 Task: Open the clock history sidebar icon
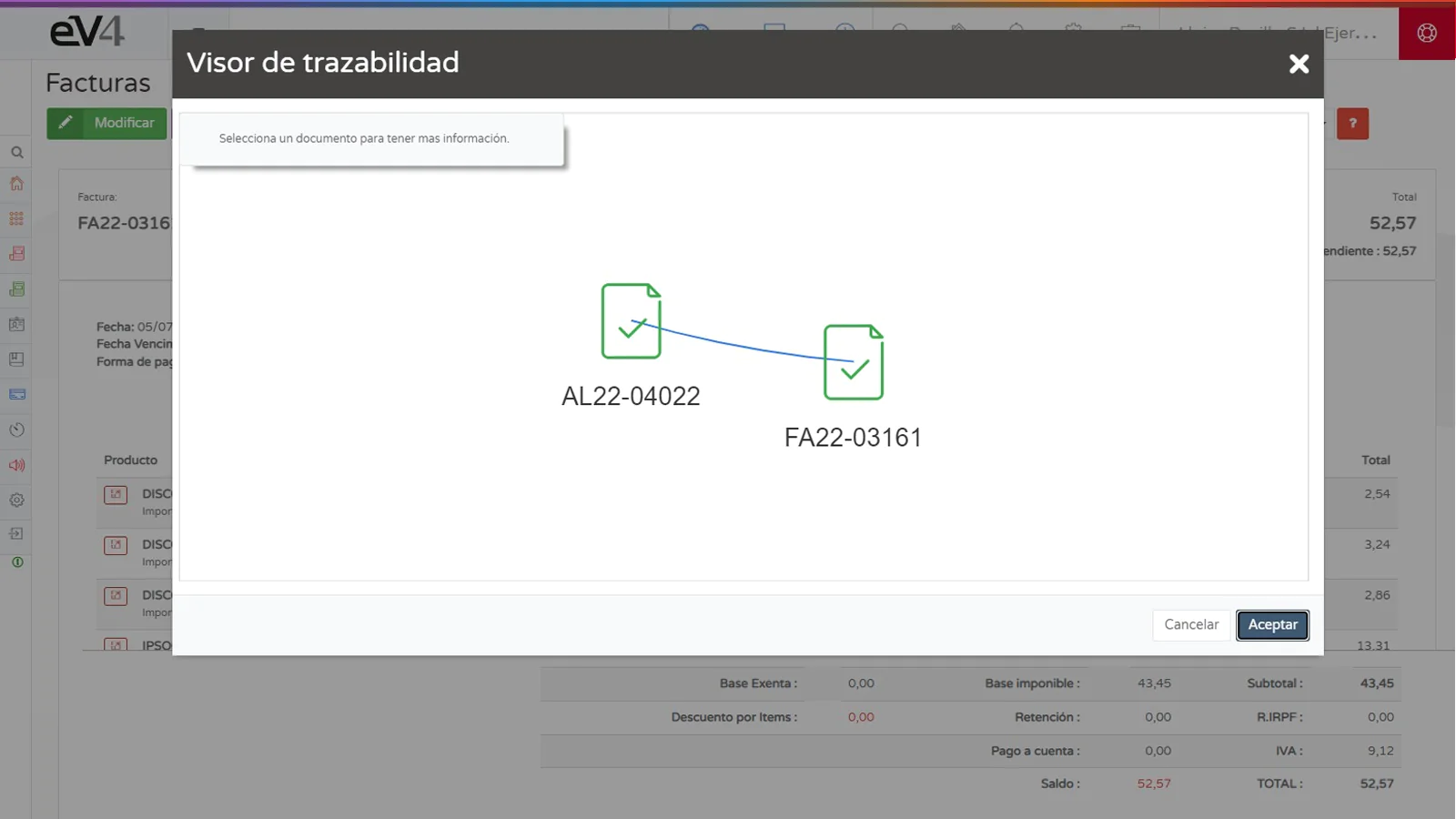point(16,430)
